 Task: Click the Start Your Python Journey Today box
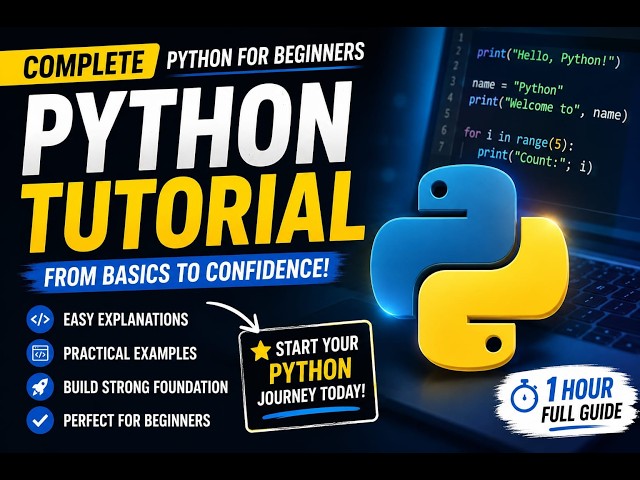click(x=309, y=376)
